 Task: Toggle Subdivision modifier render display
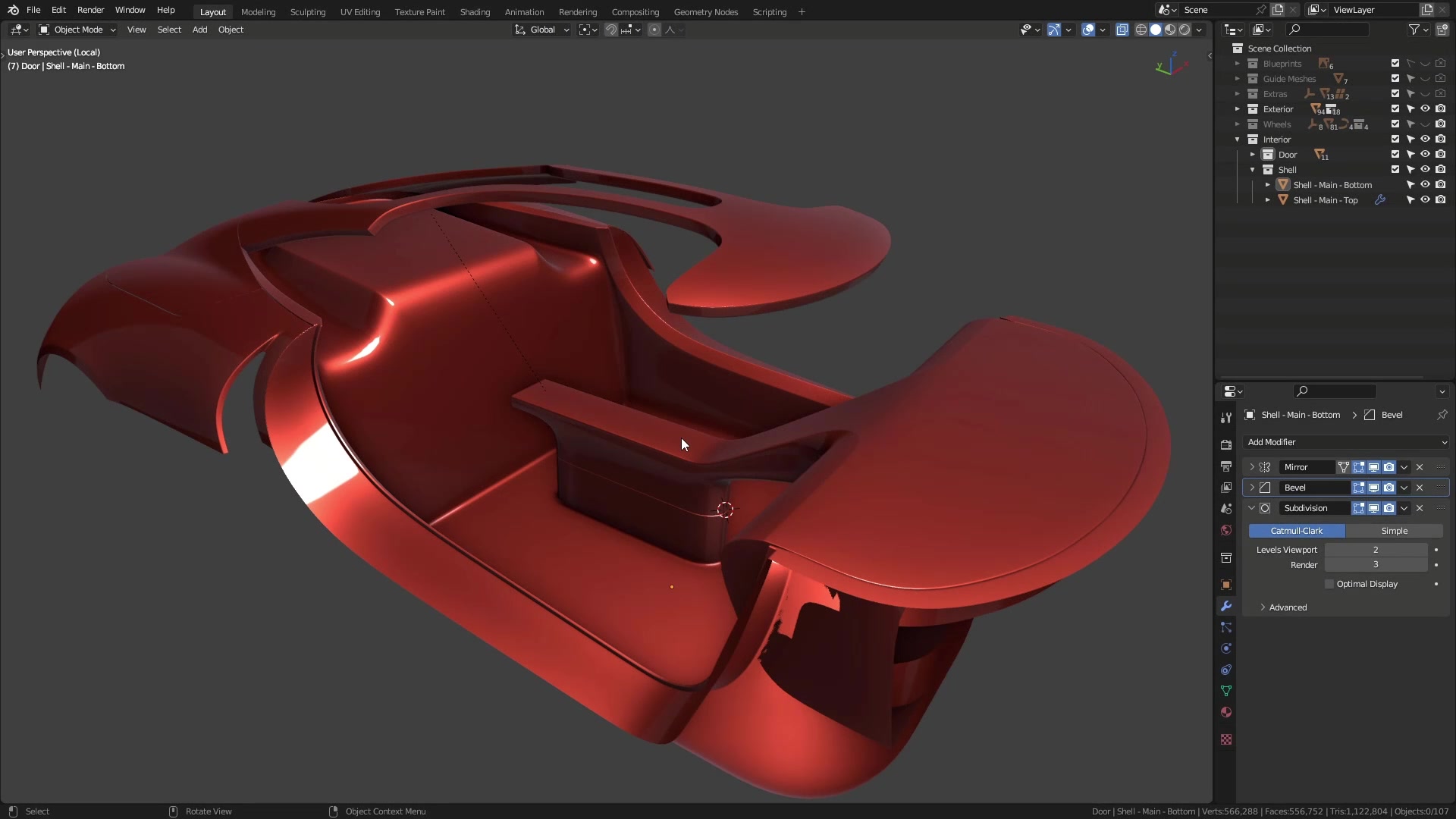click(1389, 508)
